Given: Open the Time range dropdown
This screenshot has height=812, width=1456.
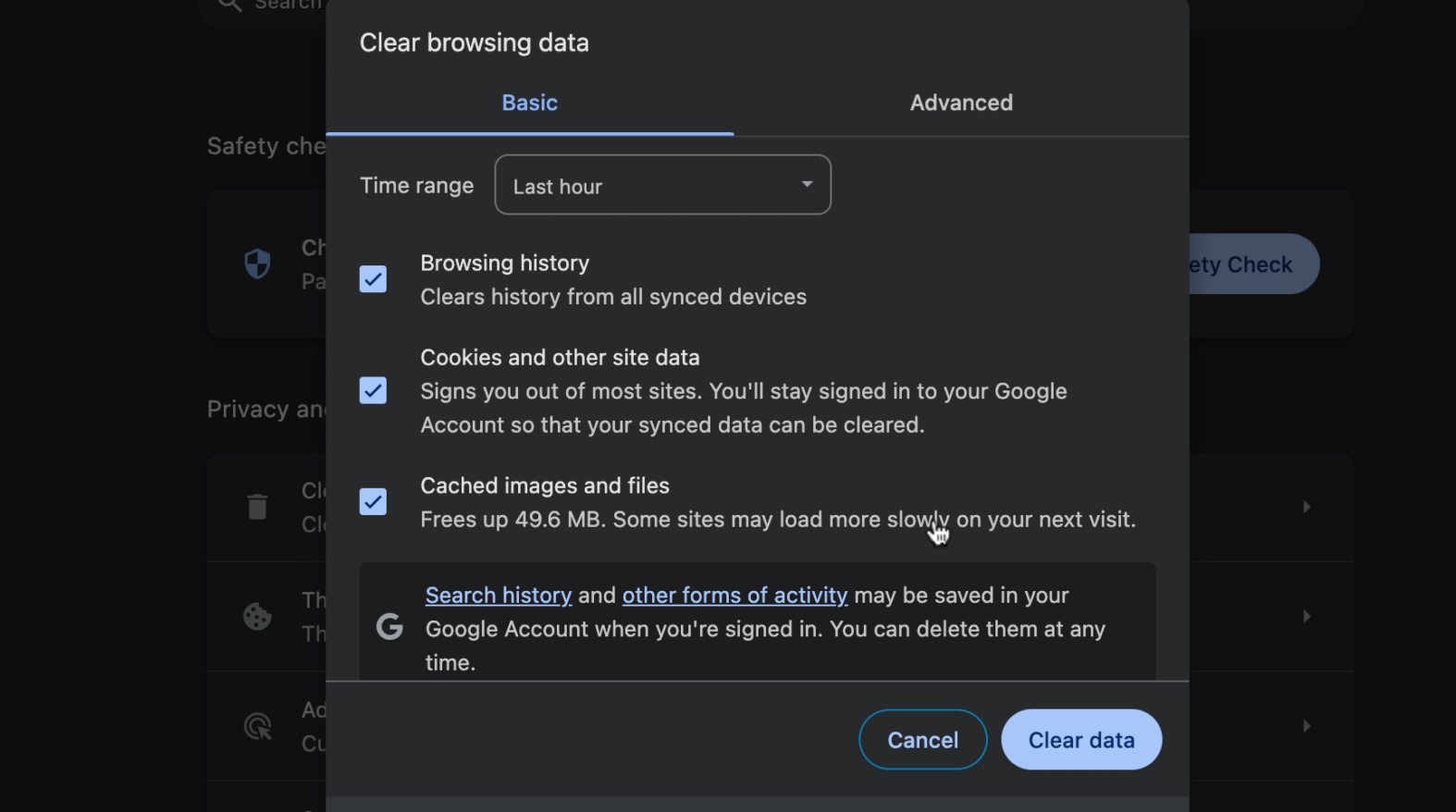Looking at the screenshot, I should [662, 185].
